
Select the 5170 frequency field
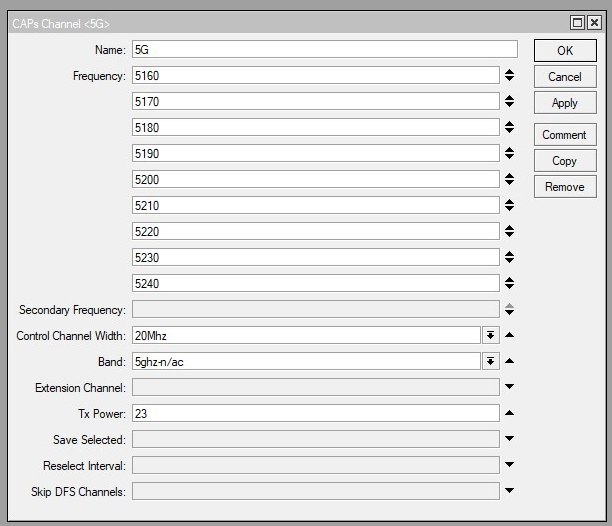click(315, 101)
